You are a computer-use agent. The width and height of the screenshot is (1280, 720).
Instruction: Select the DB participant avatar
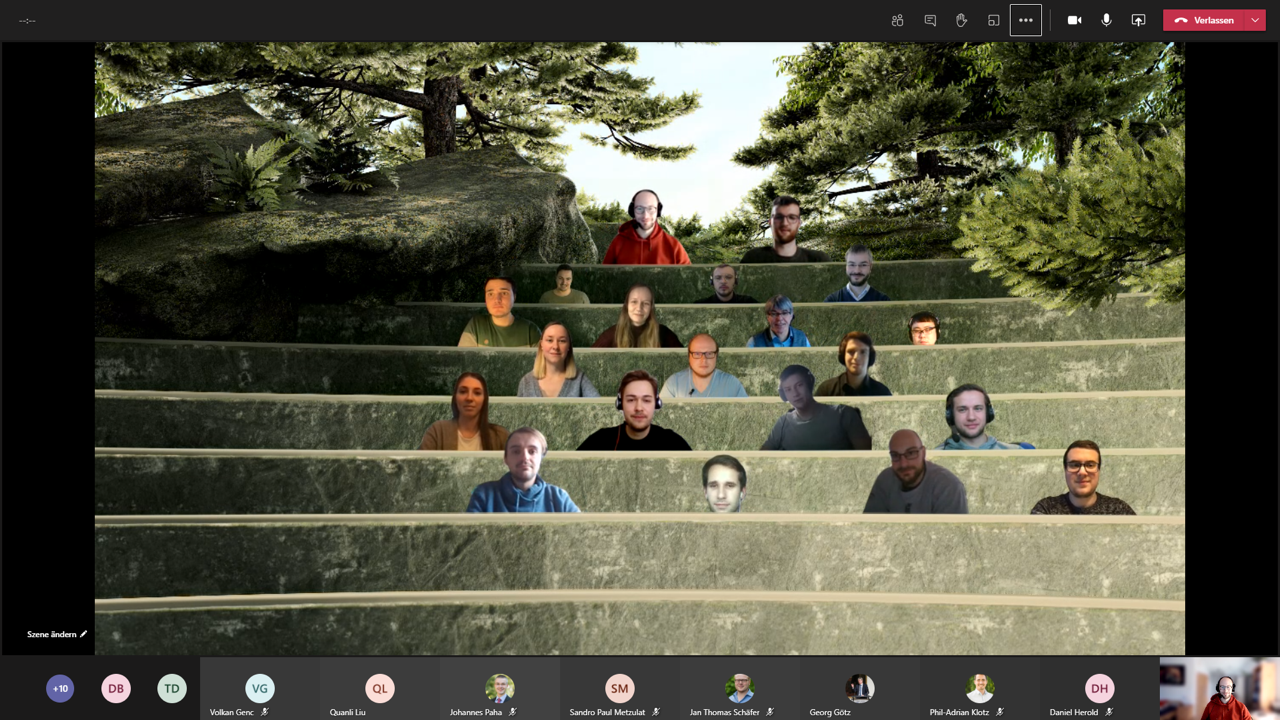116,688
